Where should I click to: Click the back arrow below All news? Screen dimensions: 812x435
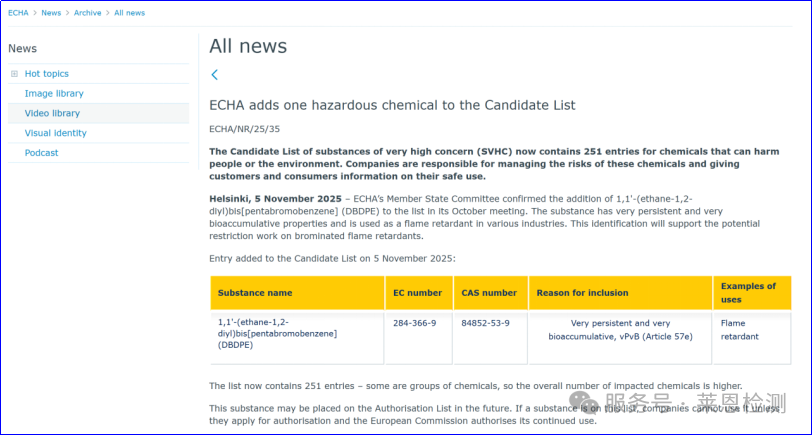(214, 75)
